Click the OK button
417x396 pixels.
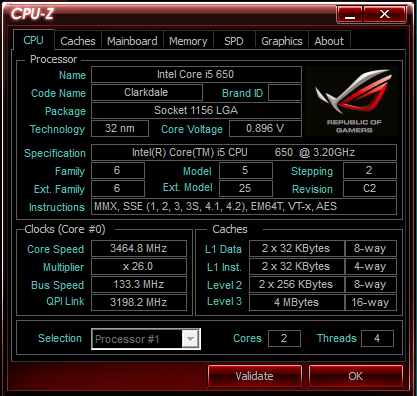click(356, 376)
